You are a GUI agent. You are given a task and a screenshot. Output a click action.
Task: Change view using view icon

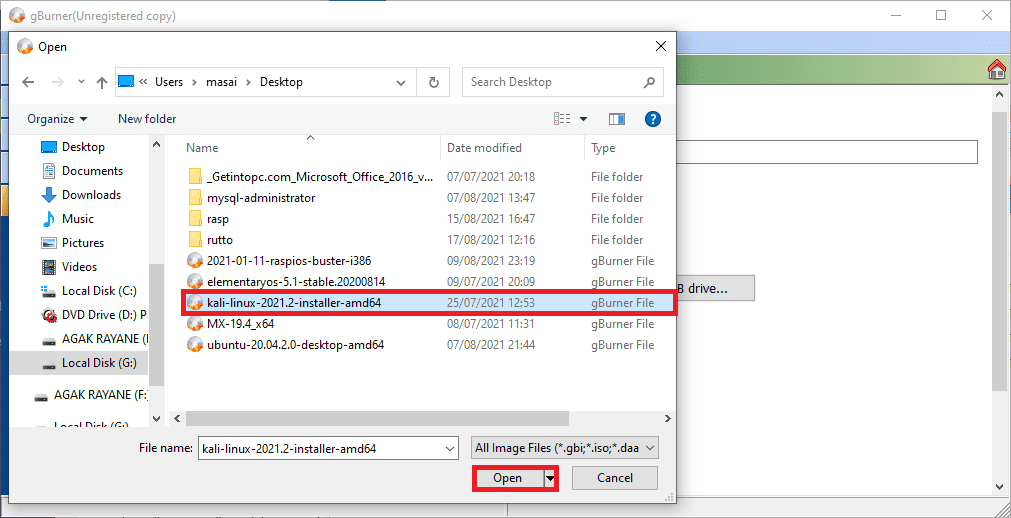562,119
